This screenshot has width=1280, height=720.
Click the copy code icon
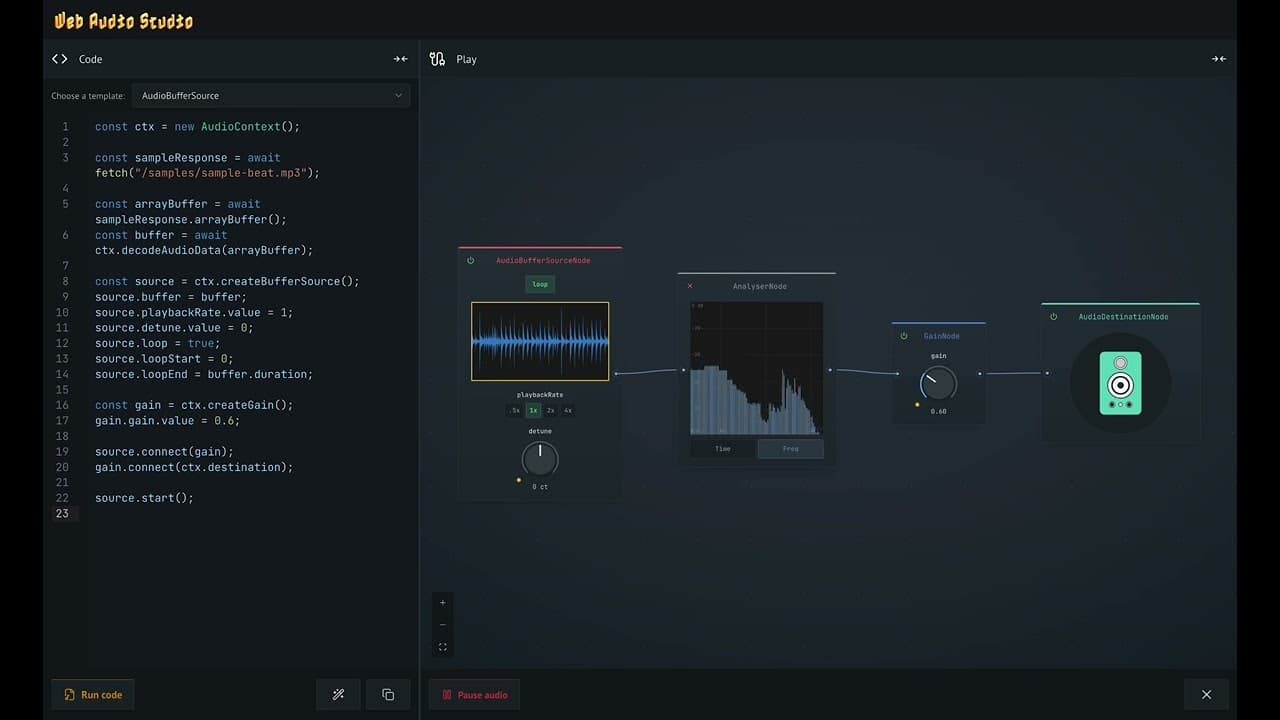388,694
